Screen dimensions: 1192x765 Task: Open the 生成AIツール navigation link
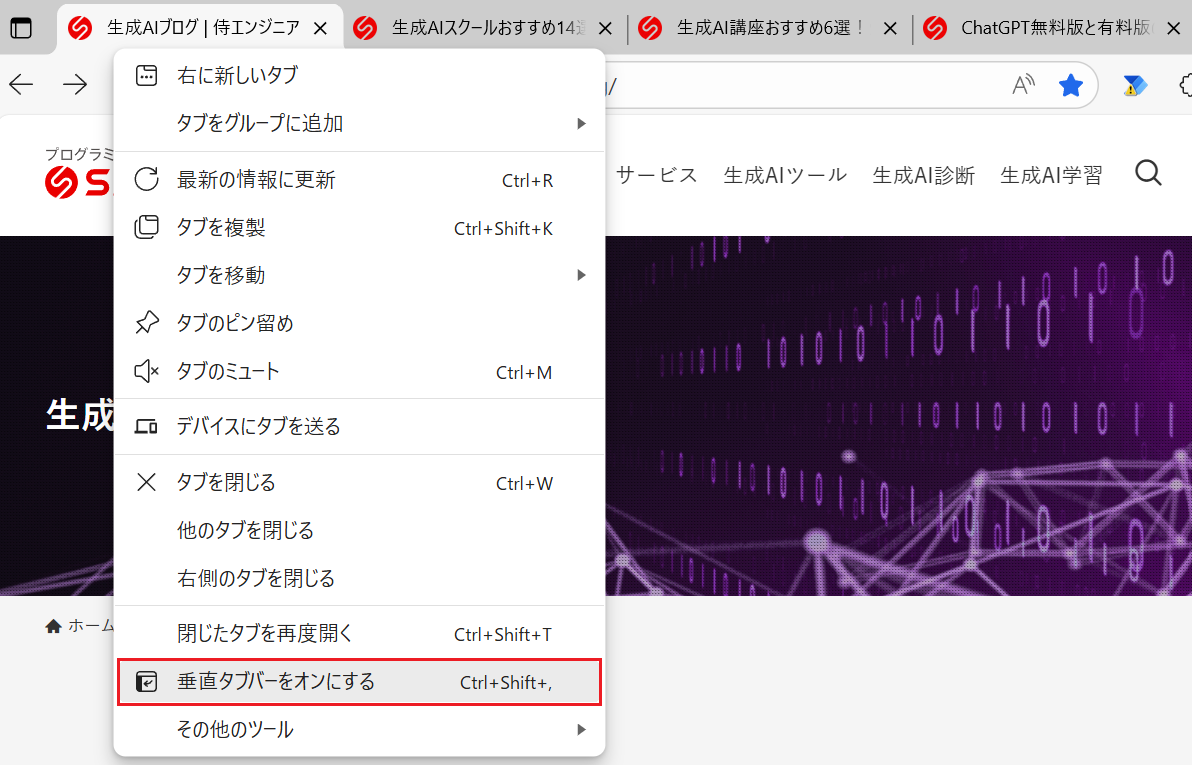pos(785,175)
